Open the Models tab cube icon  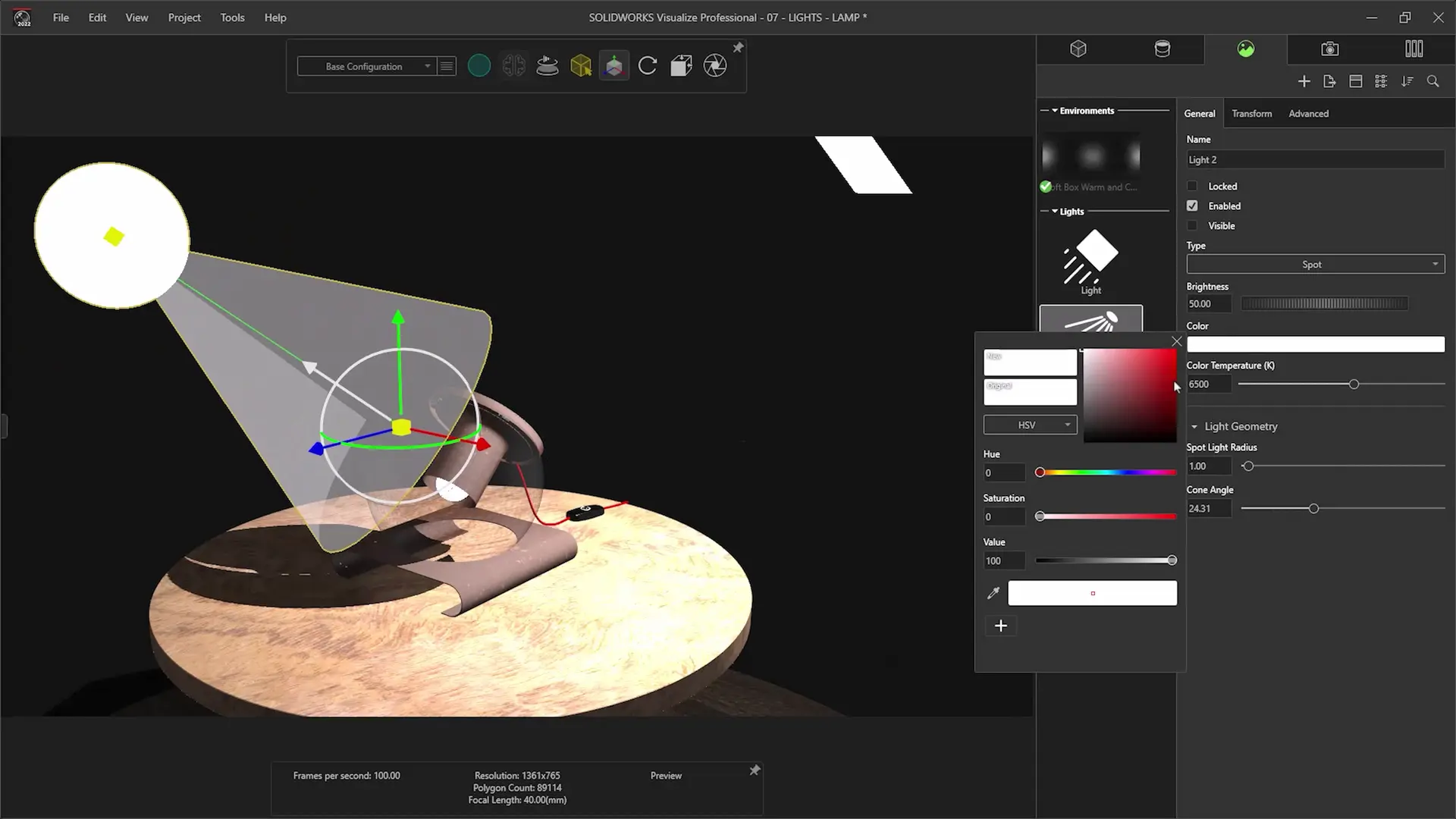tap(1078, 49)
